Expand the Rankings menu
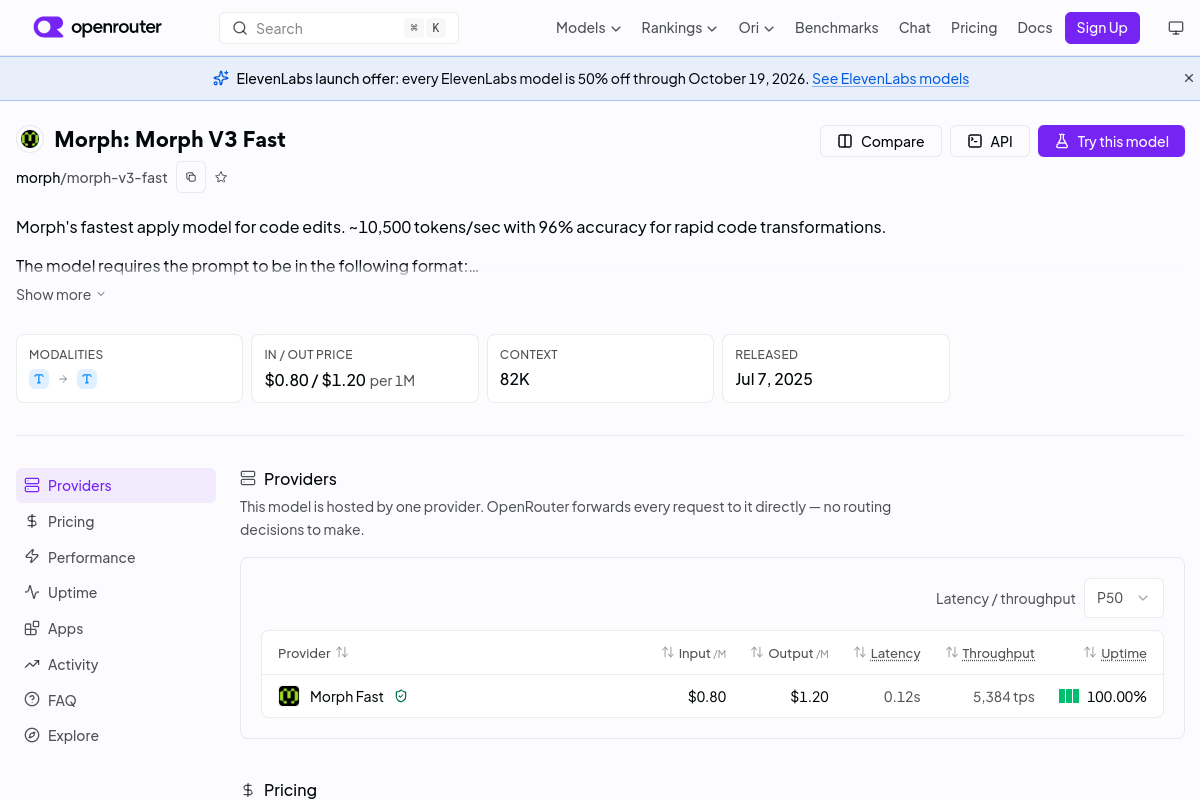 679,28
